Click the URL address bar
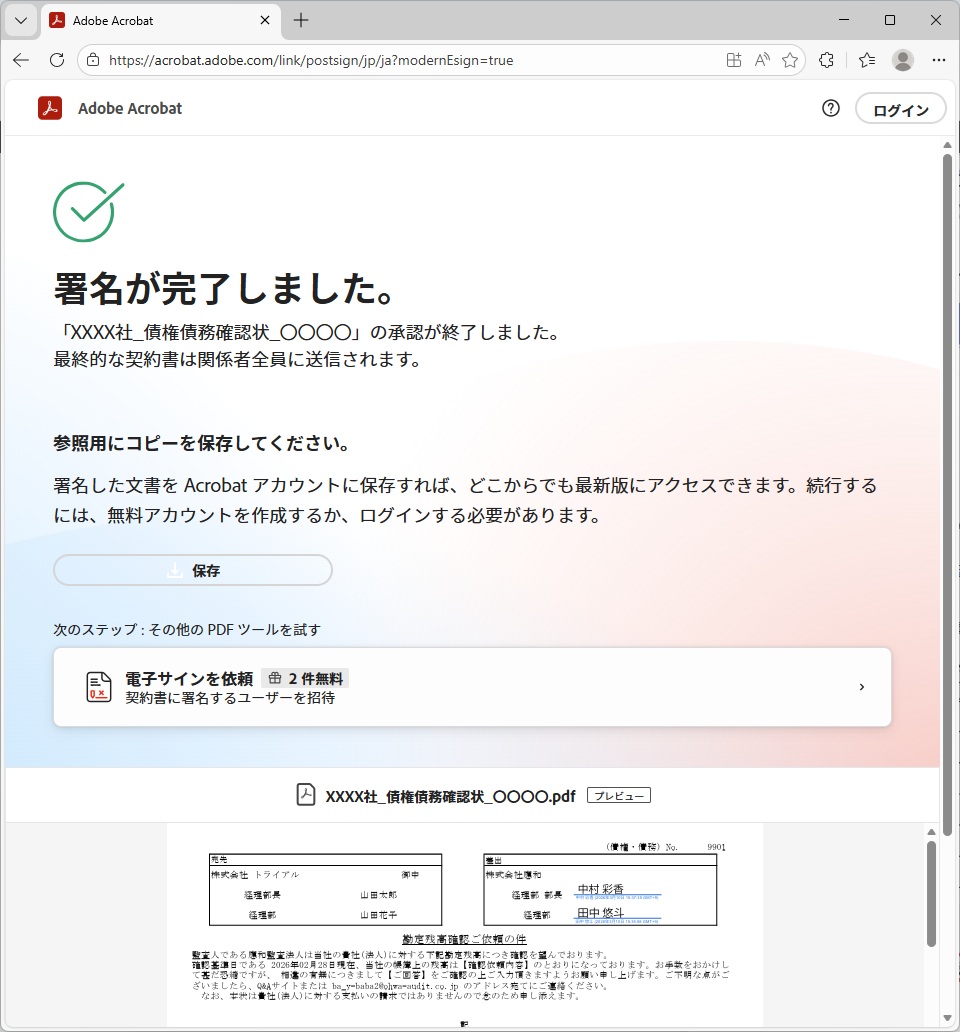The width and height of the screenshot is (960, 1032). click(x=400, y=60)
